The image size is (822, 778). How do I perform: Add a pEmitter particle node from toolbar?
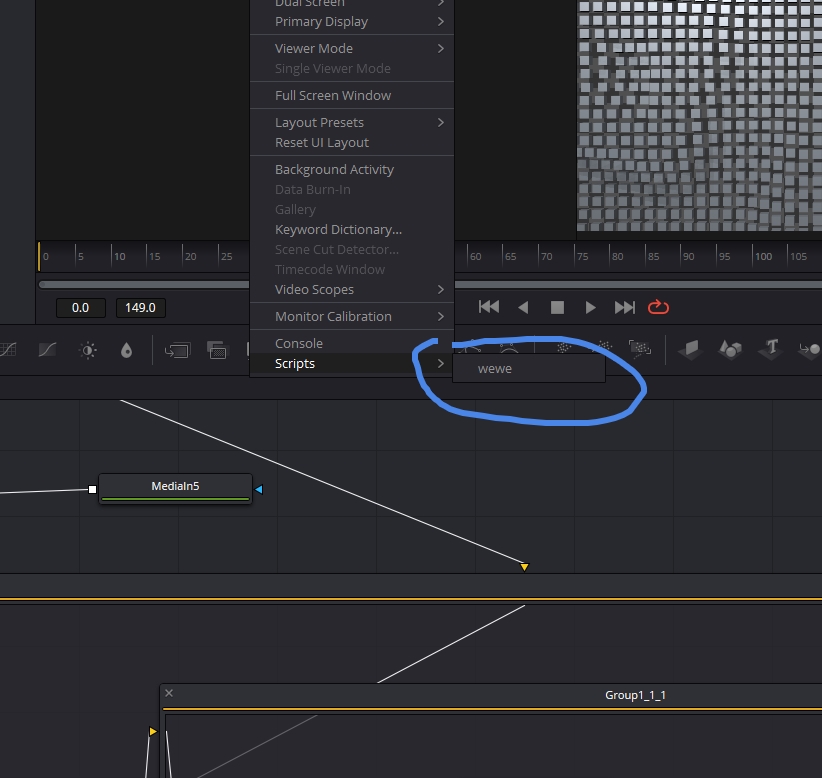[x=564, y=348]
